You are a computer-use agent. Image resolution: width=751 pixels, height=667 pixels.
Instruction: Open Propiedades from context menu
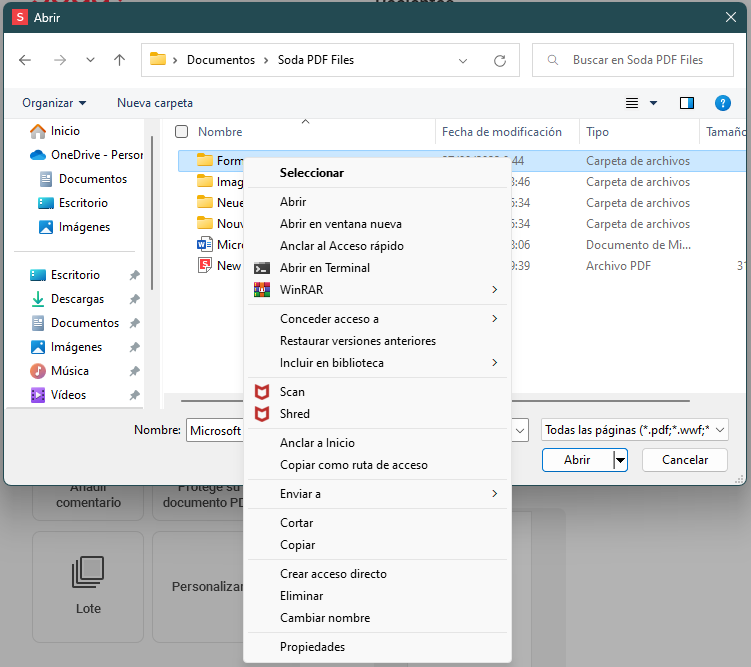coord(377,647)
